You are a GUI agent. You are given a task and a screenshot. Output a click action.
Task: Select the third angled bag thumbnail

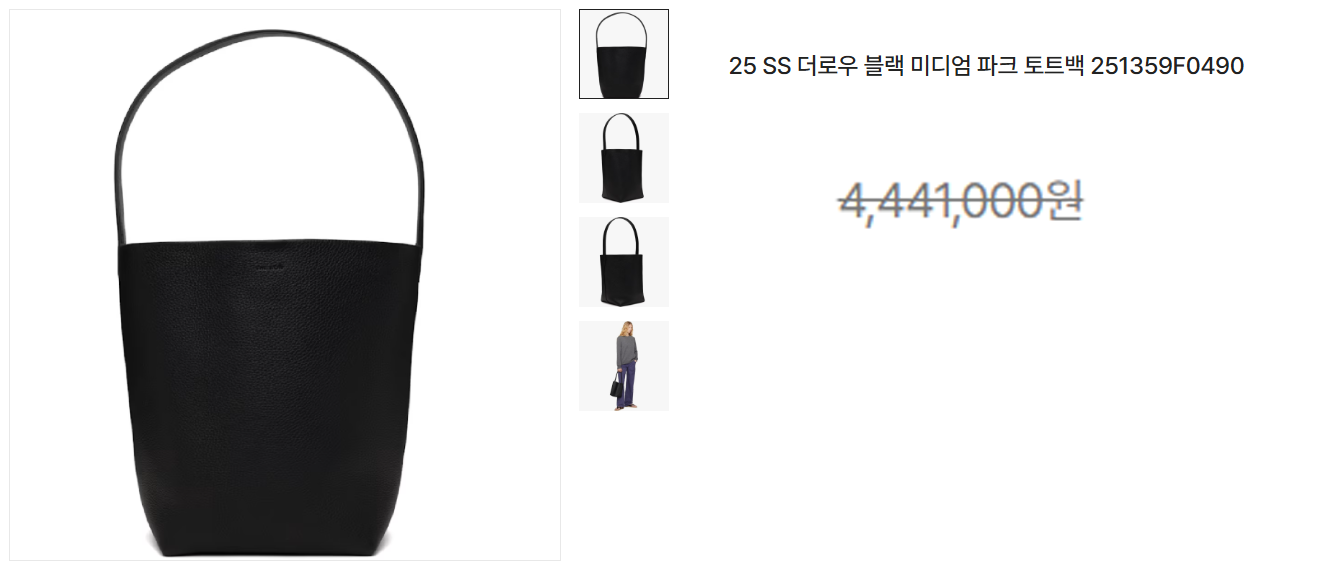pos(624,262)
